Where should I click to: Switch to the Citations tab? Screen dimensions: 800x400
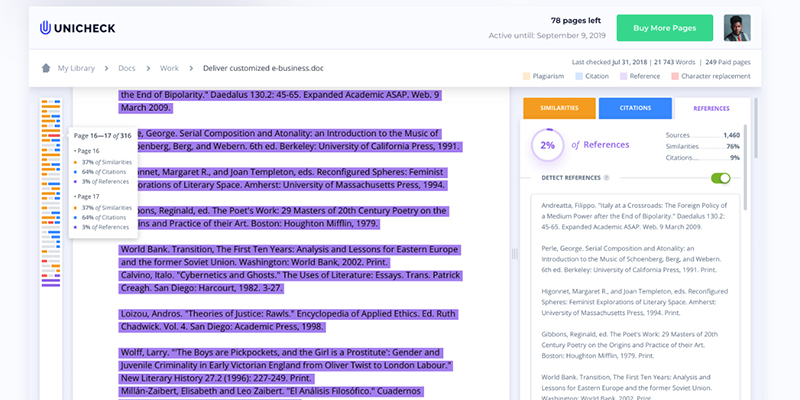coord(635,108)
